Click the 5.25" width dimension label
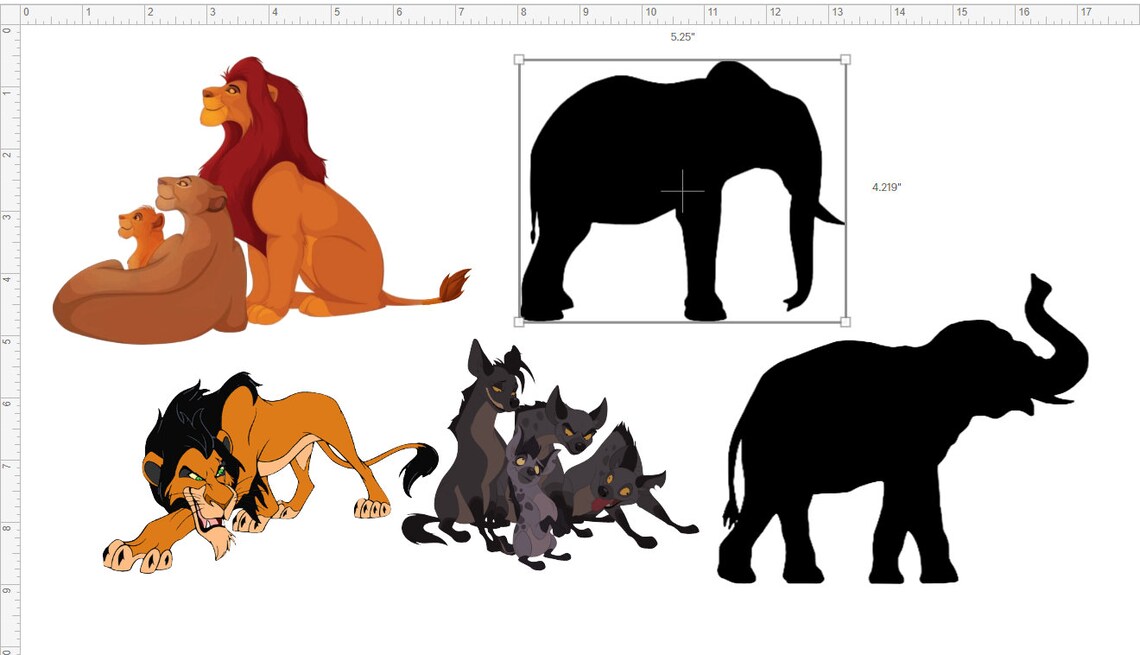1140x655 pixels. point(683,37)
